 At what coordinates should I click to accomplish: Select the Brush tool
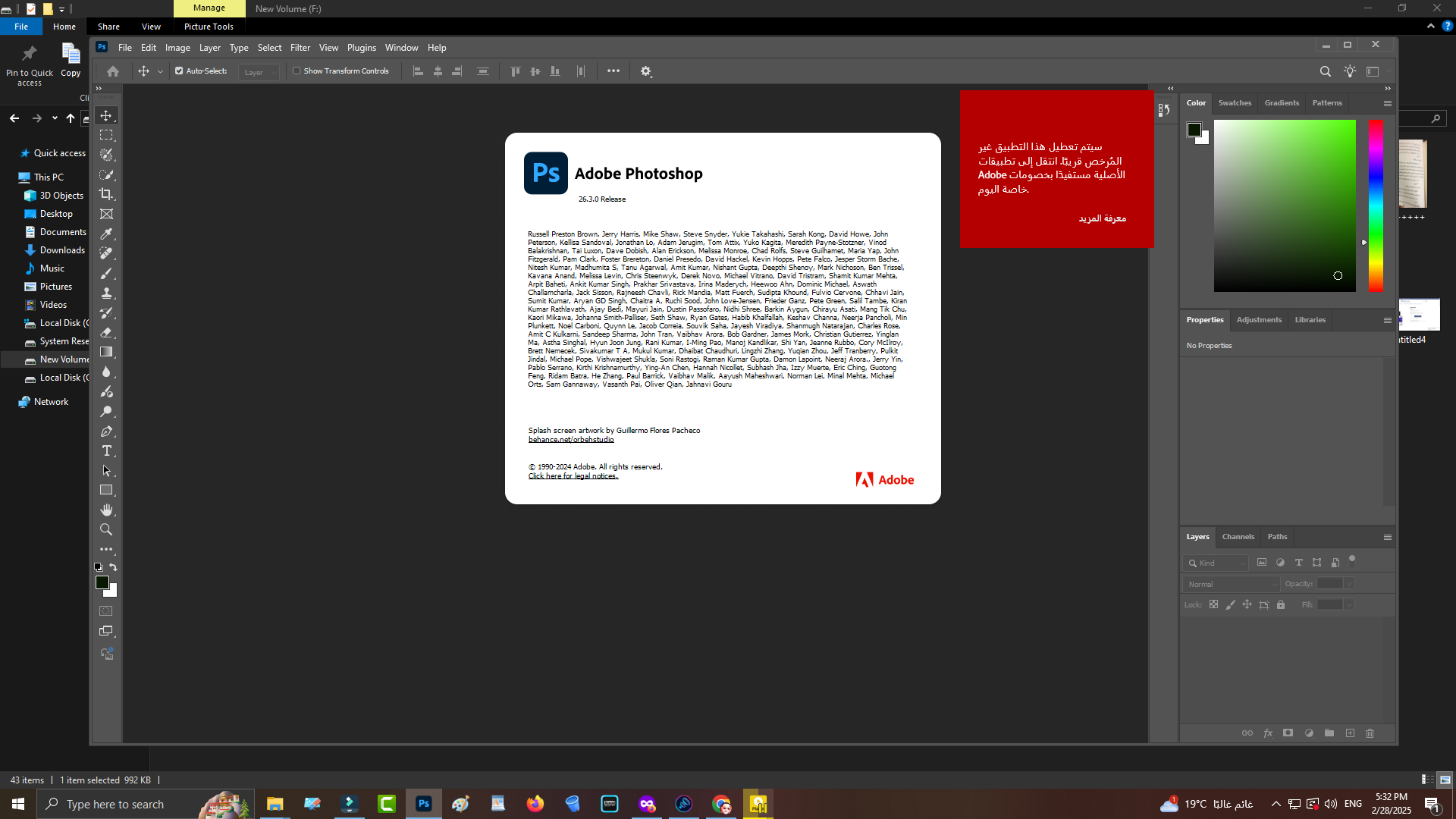click(x=106, y=273)
